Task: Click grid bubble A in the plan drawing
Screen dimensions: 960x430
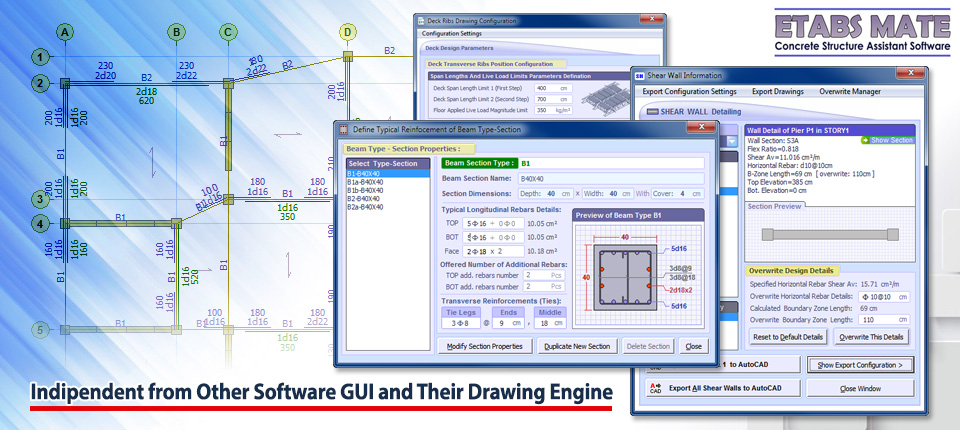Action: tap(64, 32)
